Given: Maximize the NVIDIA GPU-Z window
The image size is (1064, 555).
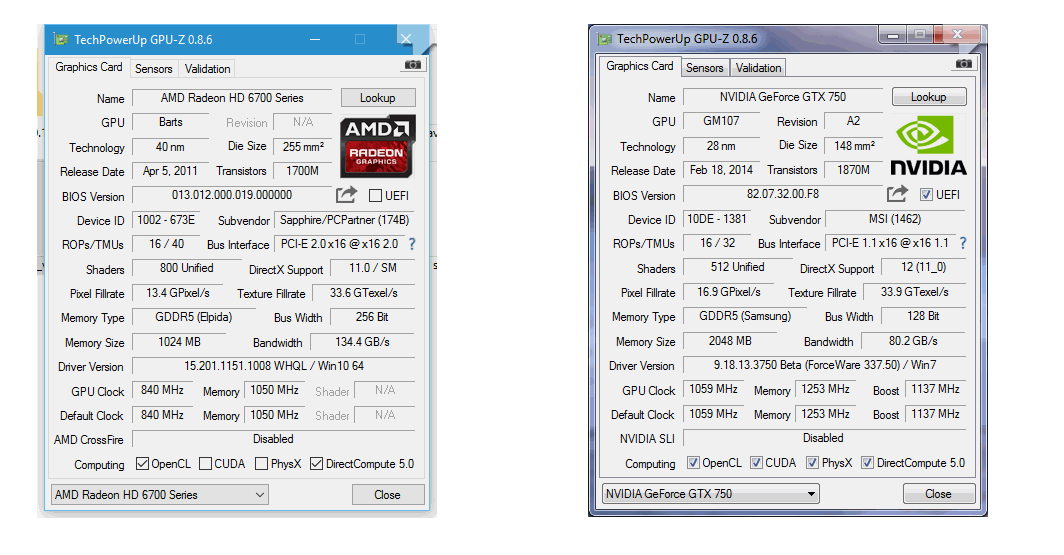Looking at the screenshot, I should click(x=920, y=34).
